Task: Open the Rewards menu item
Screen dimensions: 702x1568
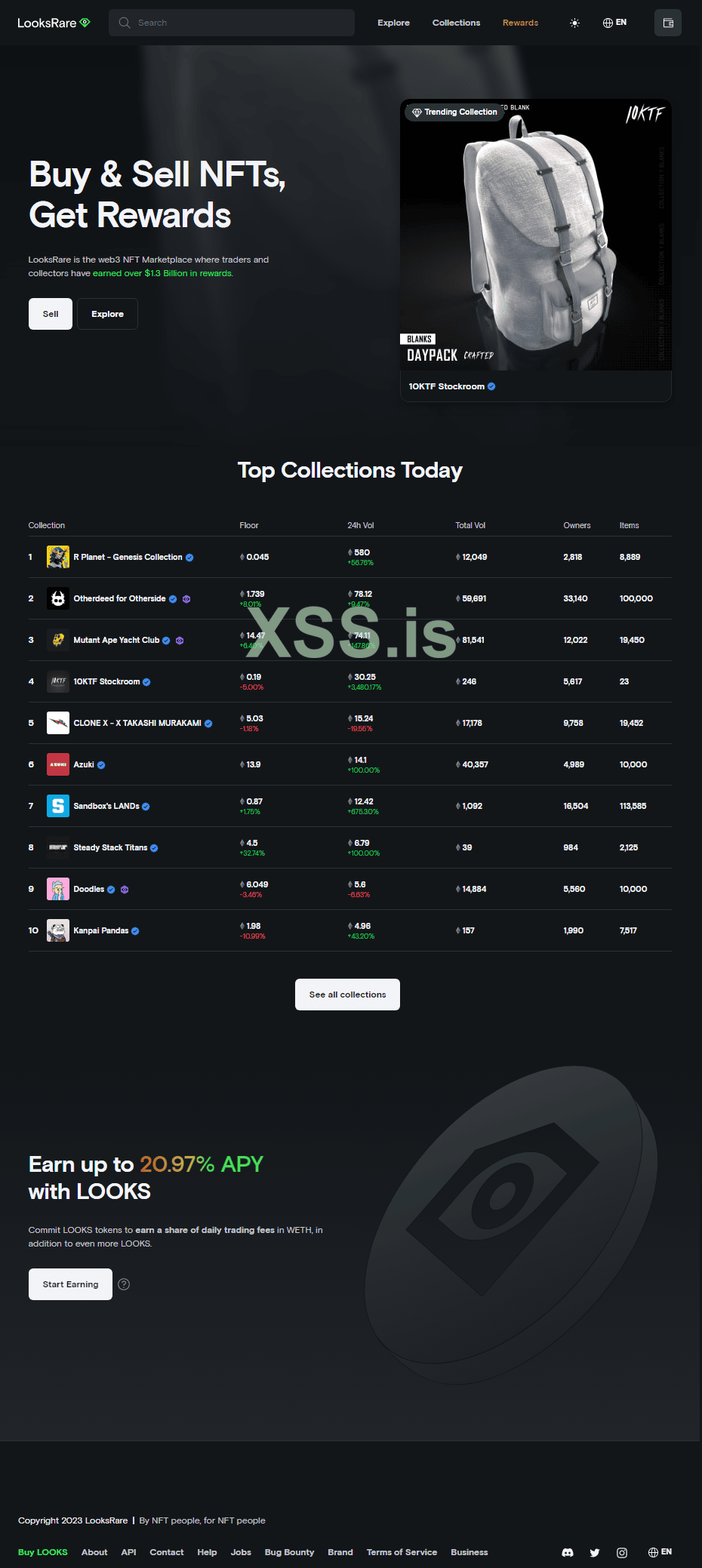Action: [520, 23]
